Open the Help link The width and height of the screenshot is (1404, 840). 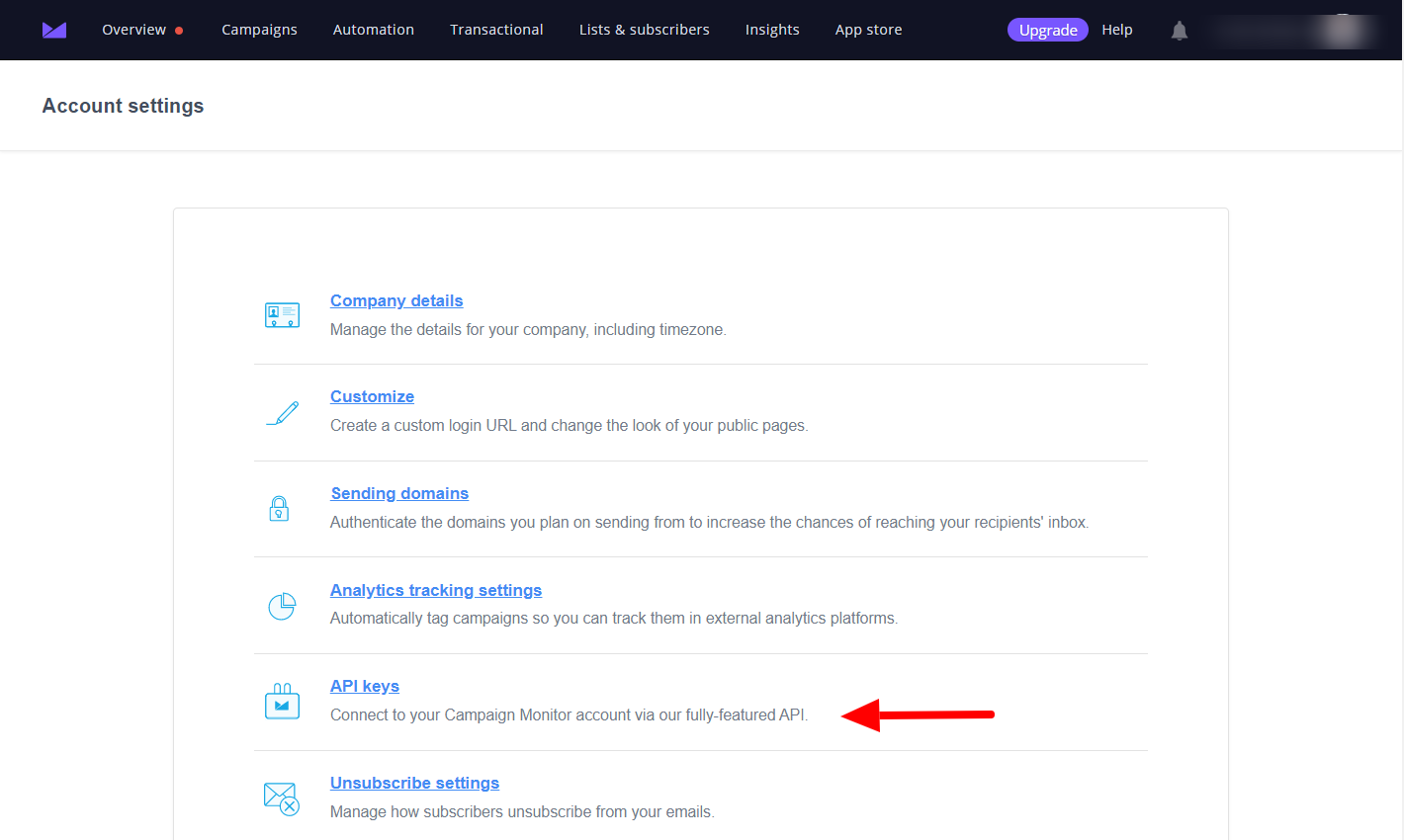click(1117, 30)
